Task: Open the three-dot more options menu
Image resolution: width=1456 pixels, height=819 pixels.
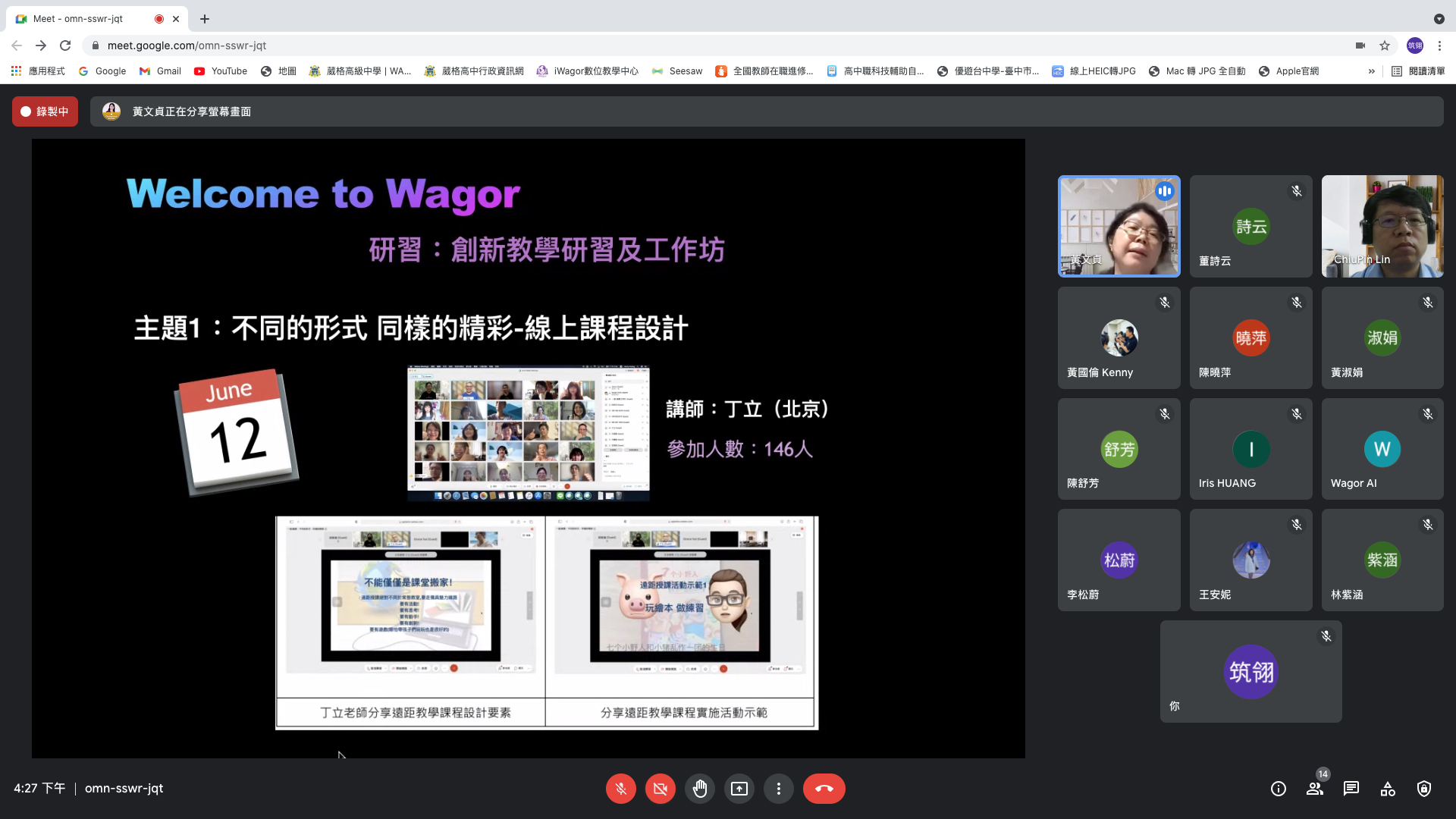Action: click(x=778, y=789)
